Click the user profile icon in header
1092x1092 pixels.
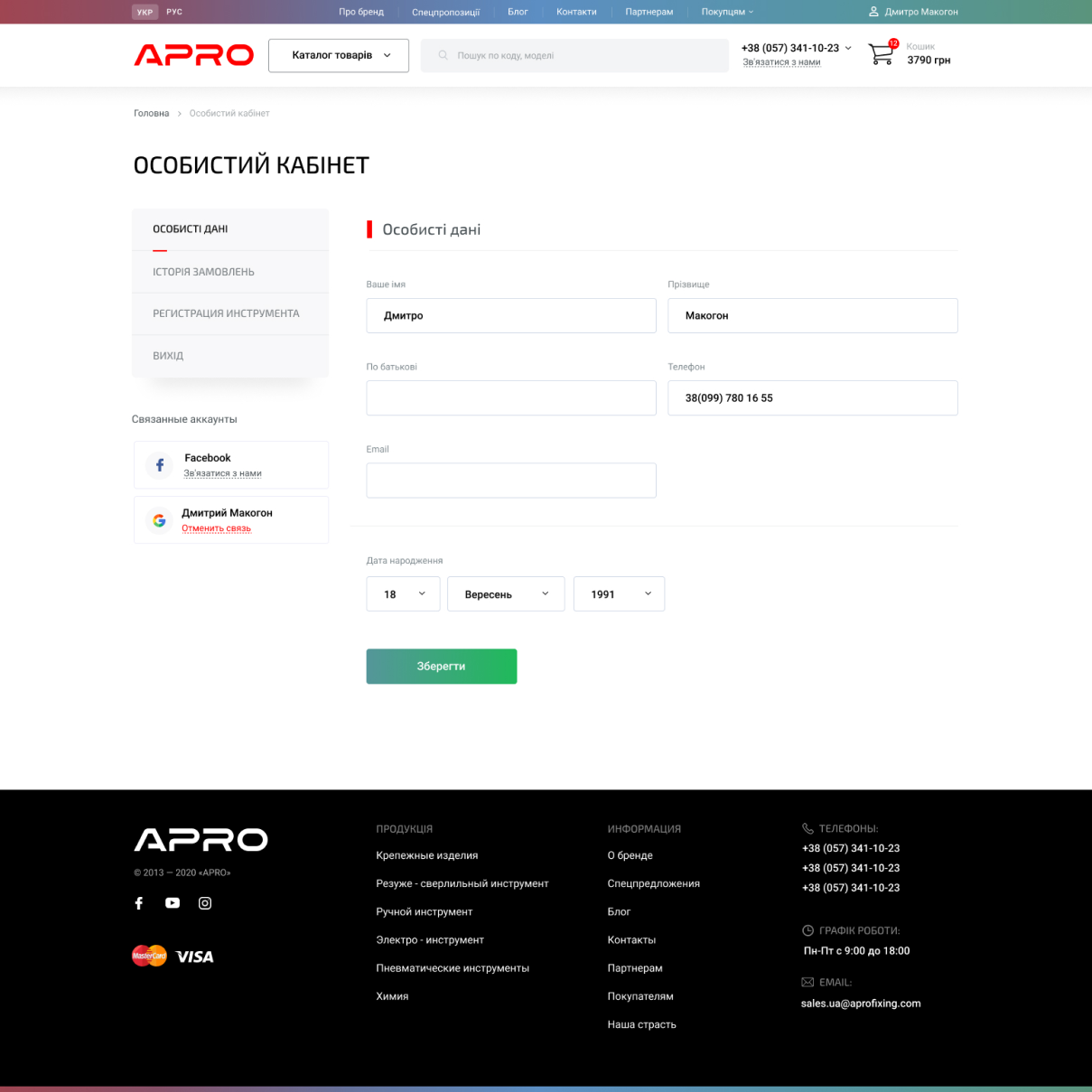coord(873,12)
